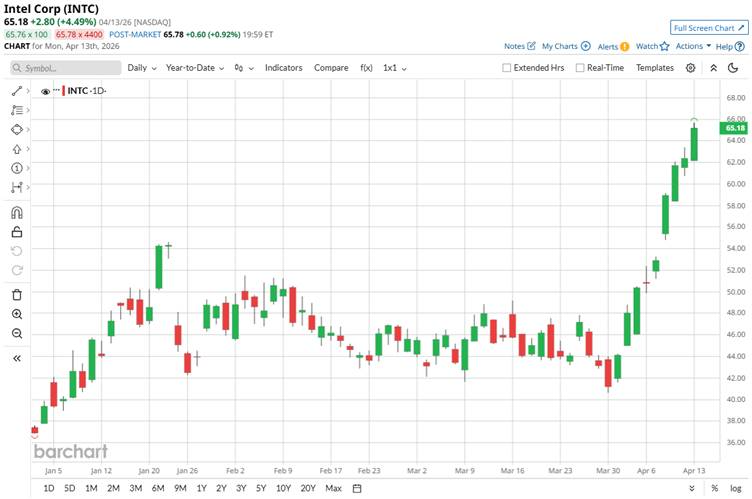Select the 6M range
Image resolution: width=752 pixels, height=499 pixels.
pyautogui.click(x=158, y=488)
